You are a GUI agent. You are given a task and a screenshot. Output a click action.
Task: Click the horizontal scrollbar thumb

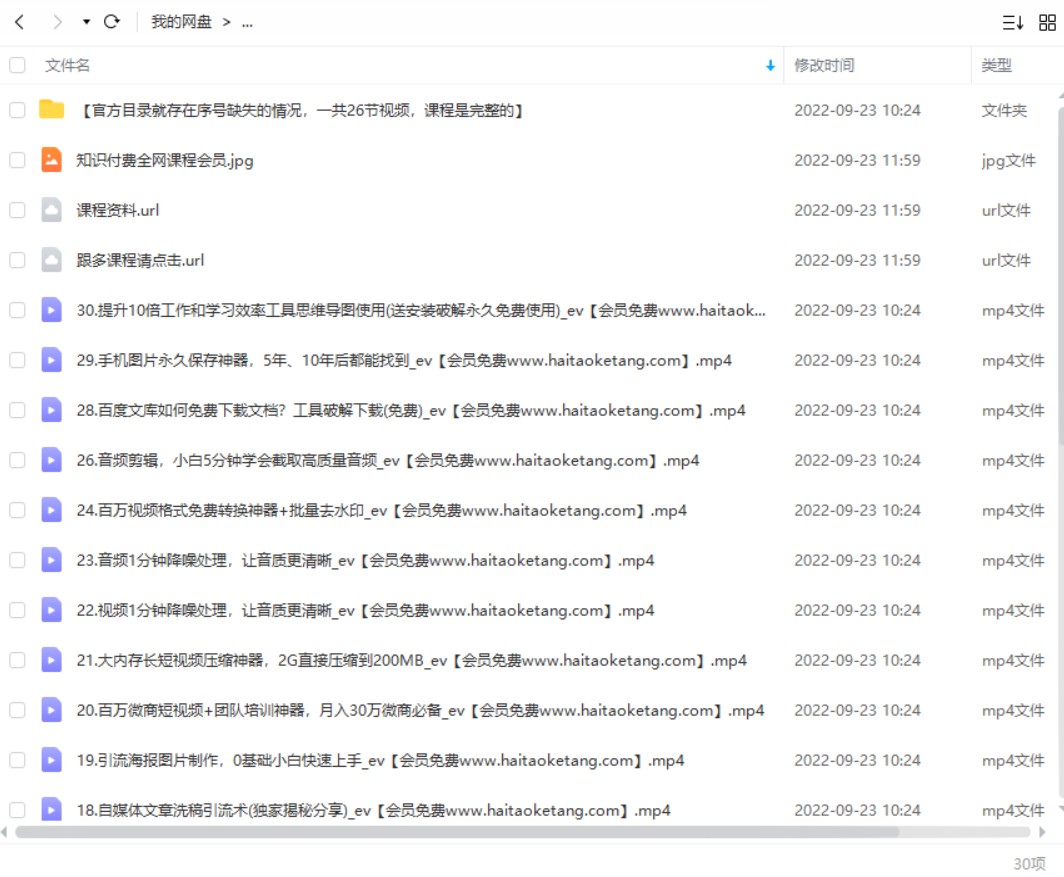457,832
